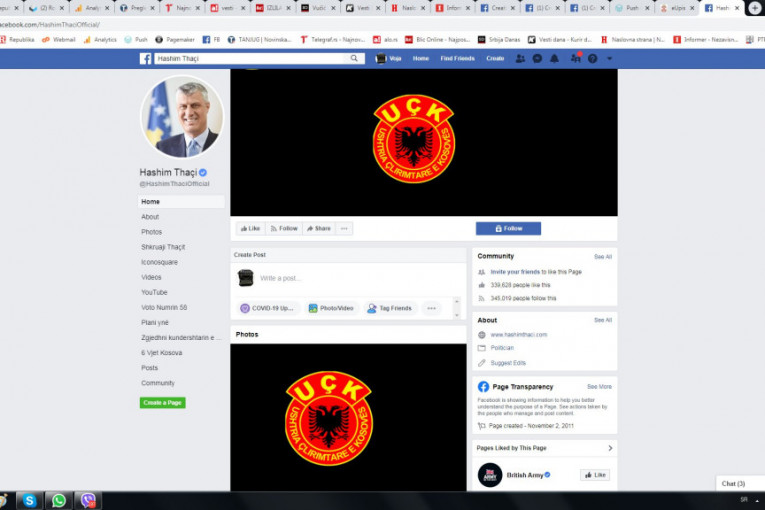This screenshot has width=765, height=510.
Task: Open Messenger icon in Facebook header
Action: 538,59
